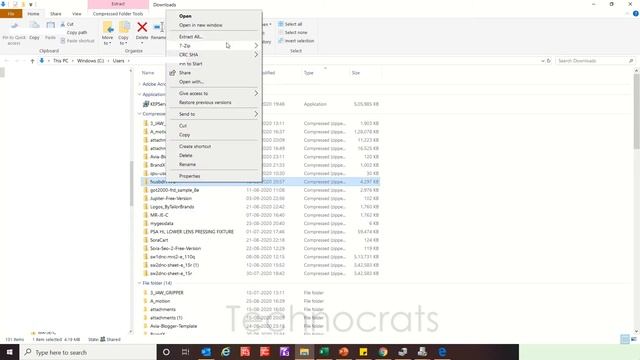Click the taskbar Type here to search box
The height and width of the screenshot is (360, 640).
(88, 352)
